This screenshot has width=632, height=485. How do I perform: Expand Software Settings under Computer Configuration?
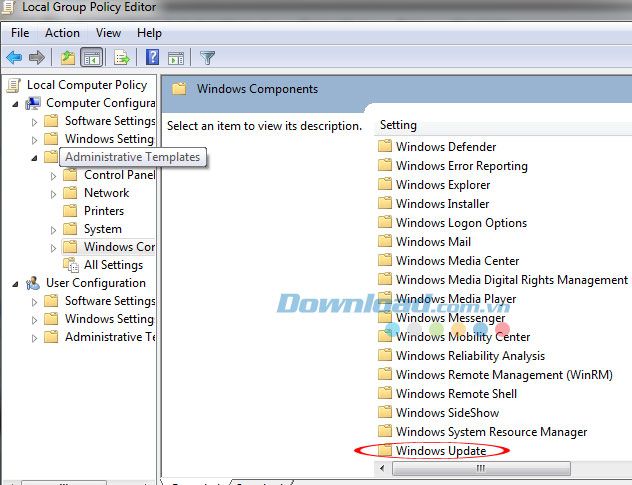point(35,122)
